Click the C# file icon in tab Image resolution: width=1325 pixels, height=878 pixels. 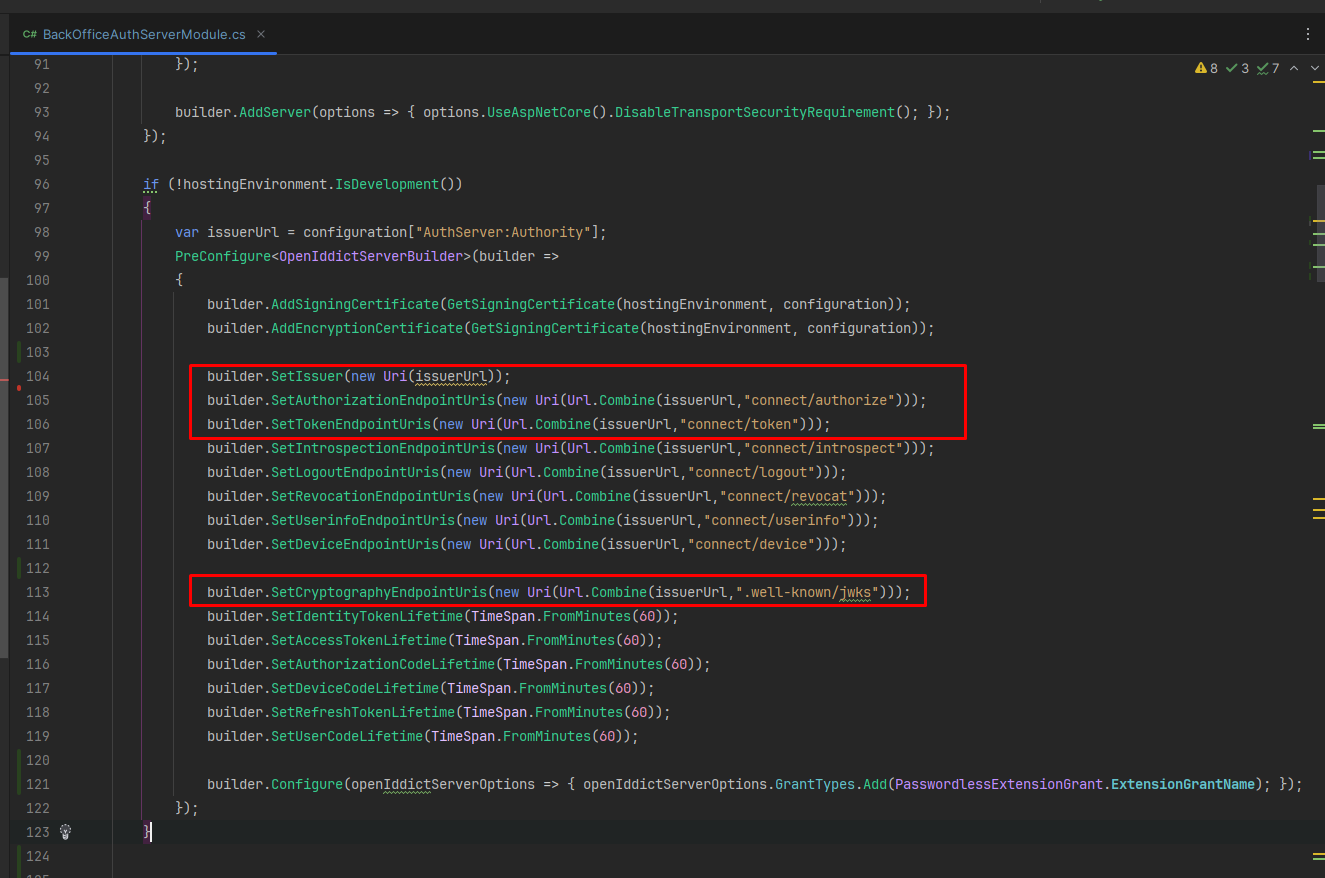pos(30,34)
